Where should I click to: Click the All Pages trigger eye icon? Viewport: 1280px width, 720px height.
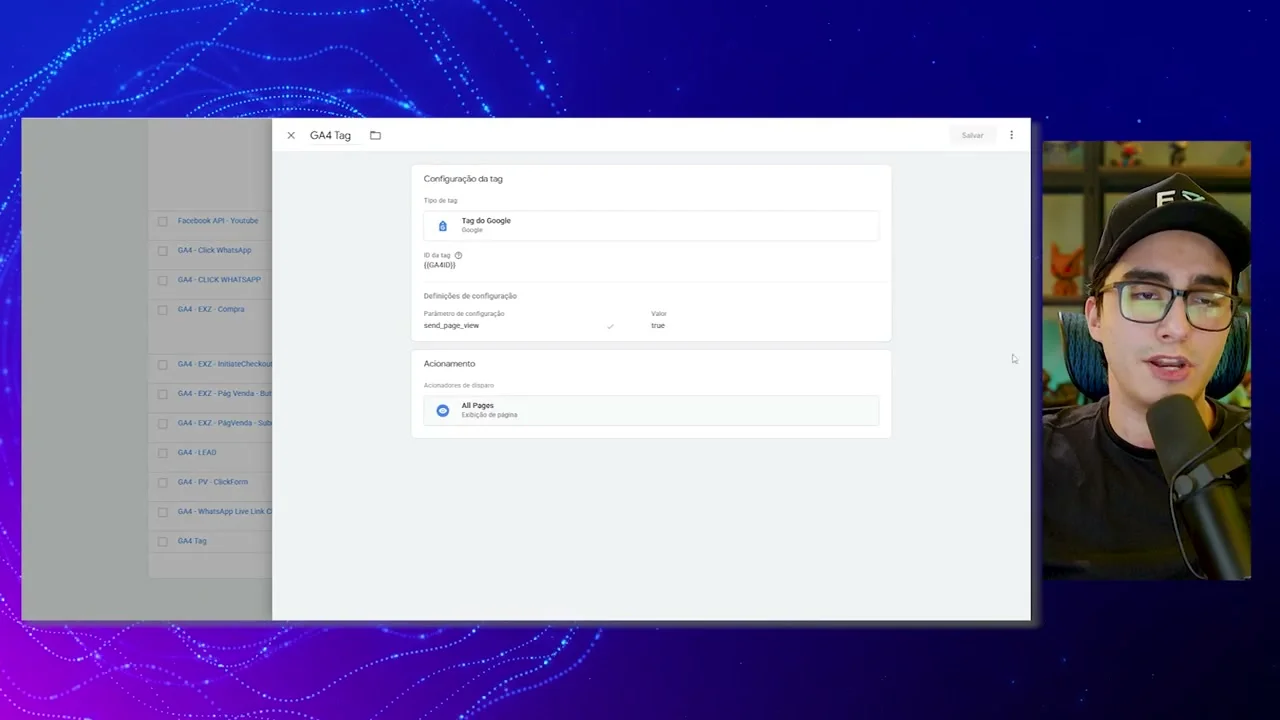pyautogui.click(x=443, y=410)
